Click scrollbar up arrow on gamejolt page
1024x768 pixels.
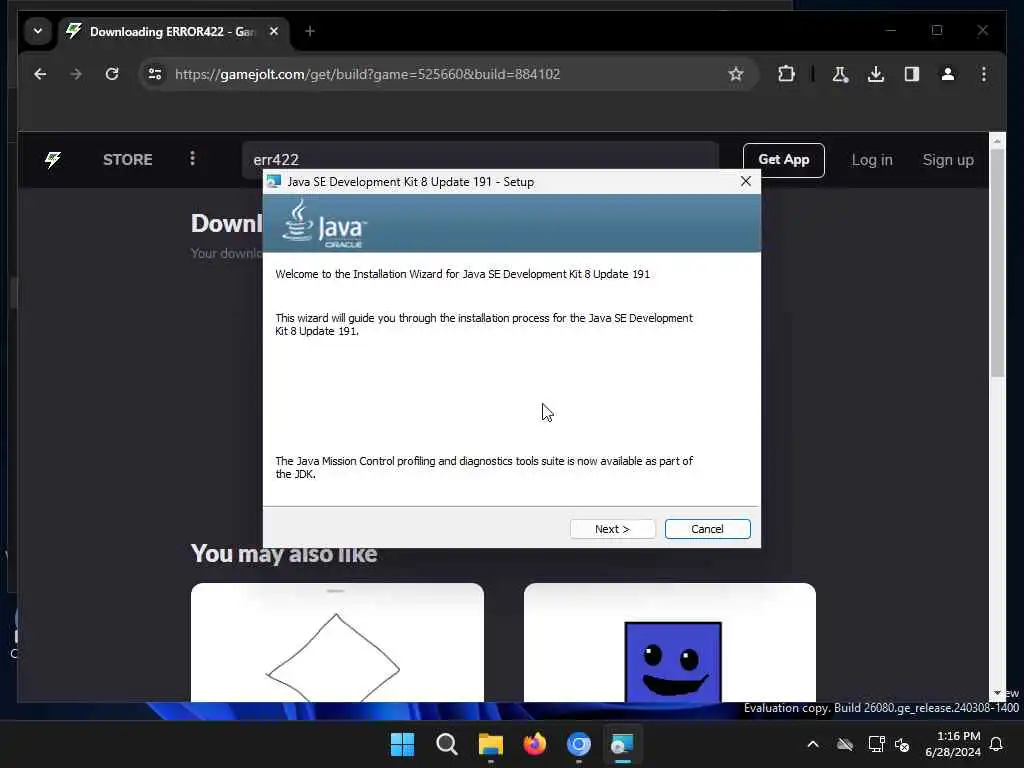click(x=997, y=140)
